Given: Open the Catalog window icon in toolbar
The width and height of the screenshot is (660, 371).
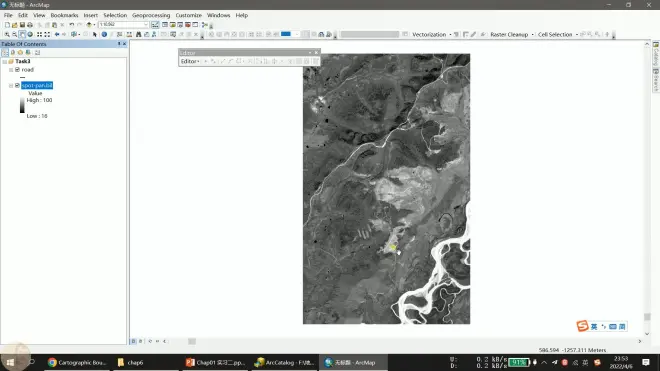Looking at the screenshot, I should 173,25.
